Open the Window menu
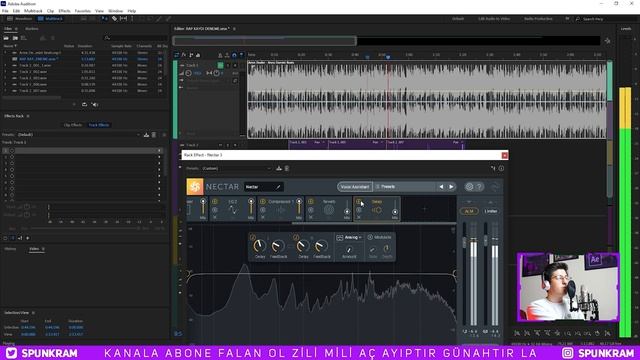Screen dimensions: 640x360 click(x=116, y=11)
